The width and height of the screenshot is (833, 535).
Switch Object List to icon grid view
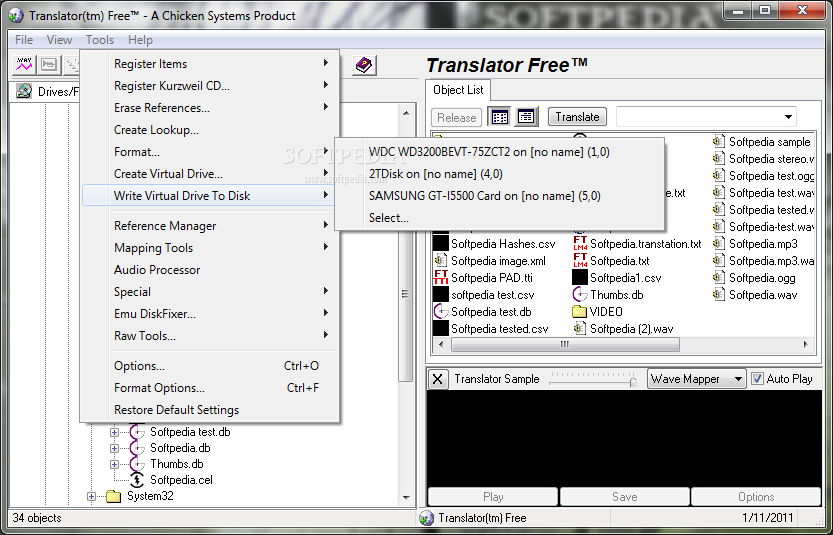pos(499,117)
